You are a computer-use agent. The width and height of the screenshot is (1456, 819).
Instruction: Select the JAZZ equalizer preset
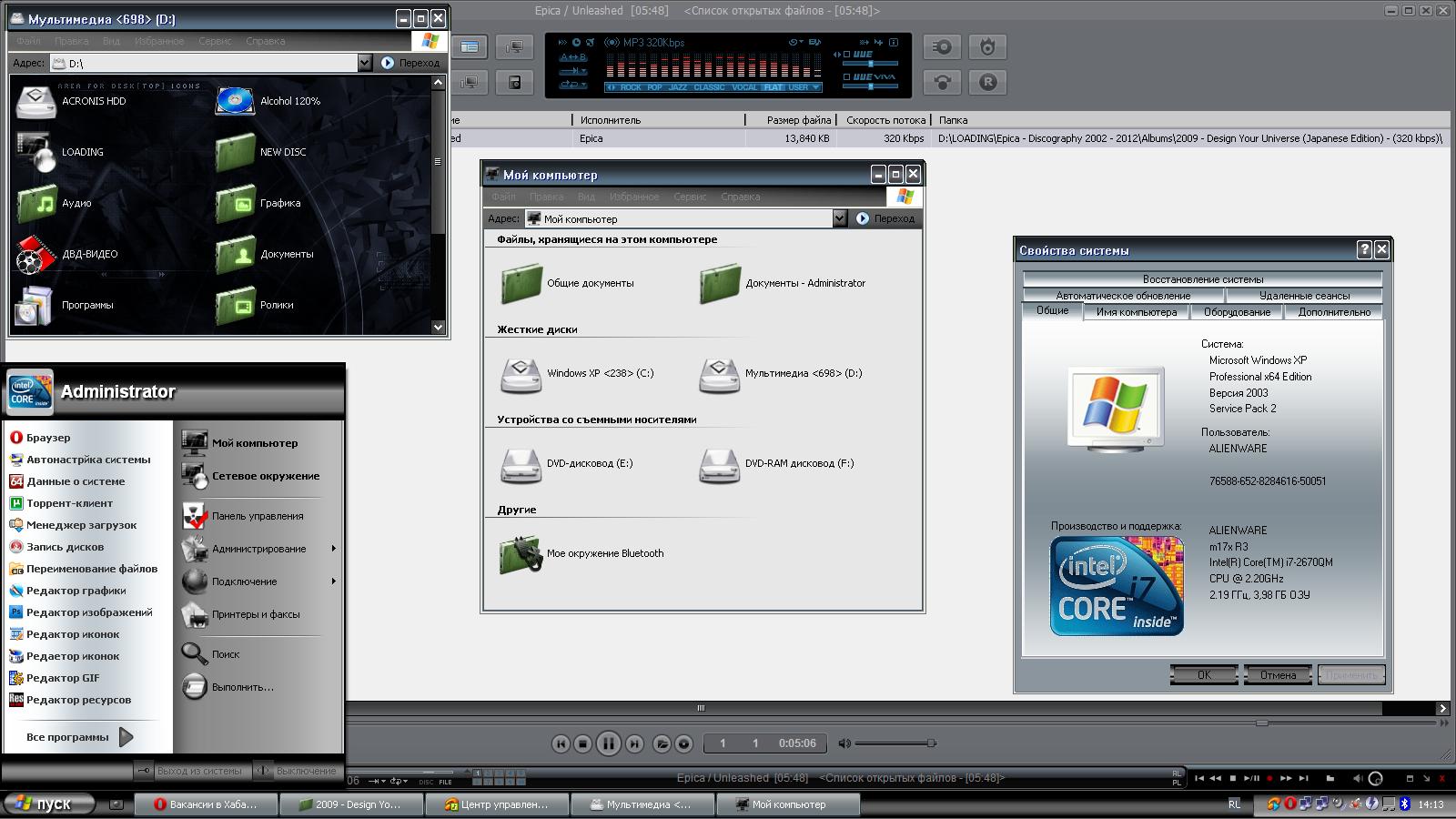[678, 87]
